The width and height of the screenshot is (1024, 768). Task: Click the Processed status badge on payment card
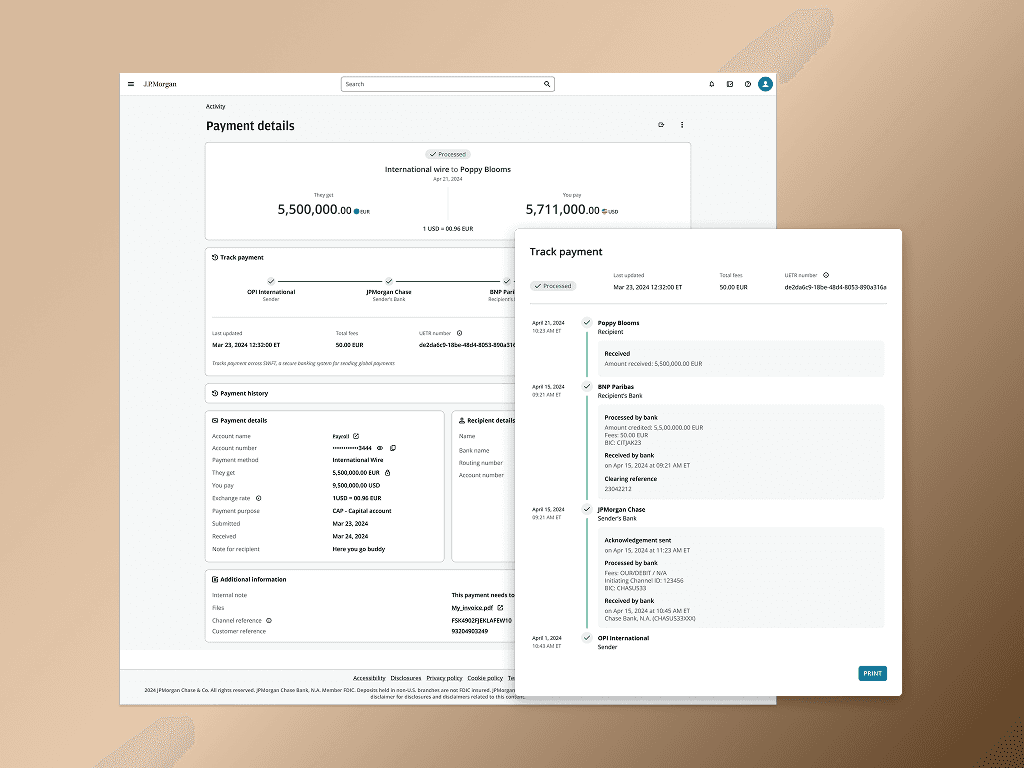click(448, 155)
